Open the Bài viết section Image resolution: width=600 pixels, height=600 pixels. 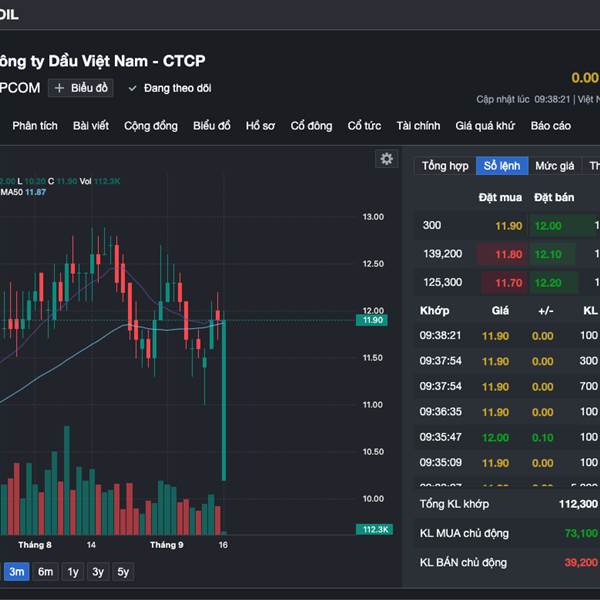click(91, 126)
